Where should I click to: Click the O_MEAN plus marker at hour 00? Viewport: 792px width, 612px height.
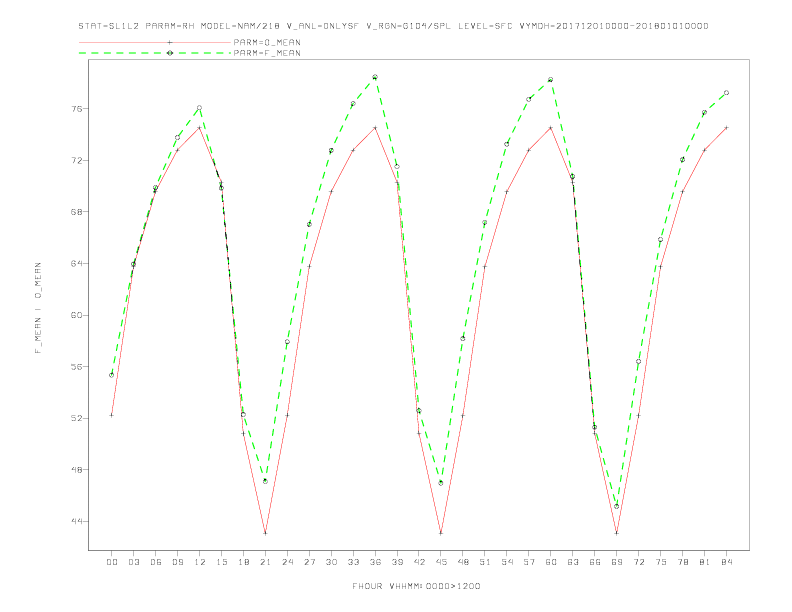pos(112,415)
